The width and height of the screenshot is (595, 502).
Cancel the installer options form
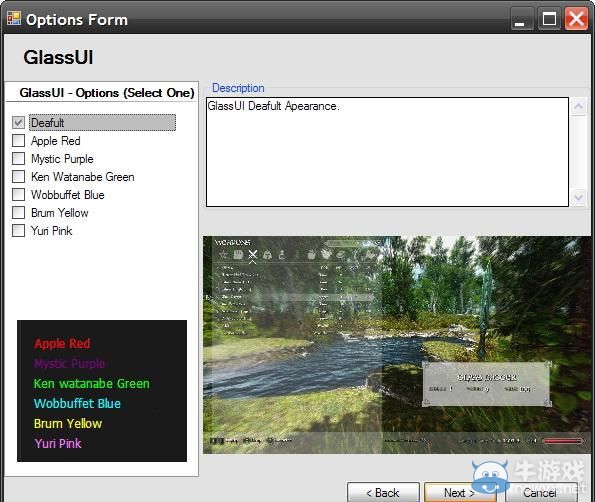(540, 493)
